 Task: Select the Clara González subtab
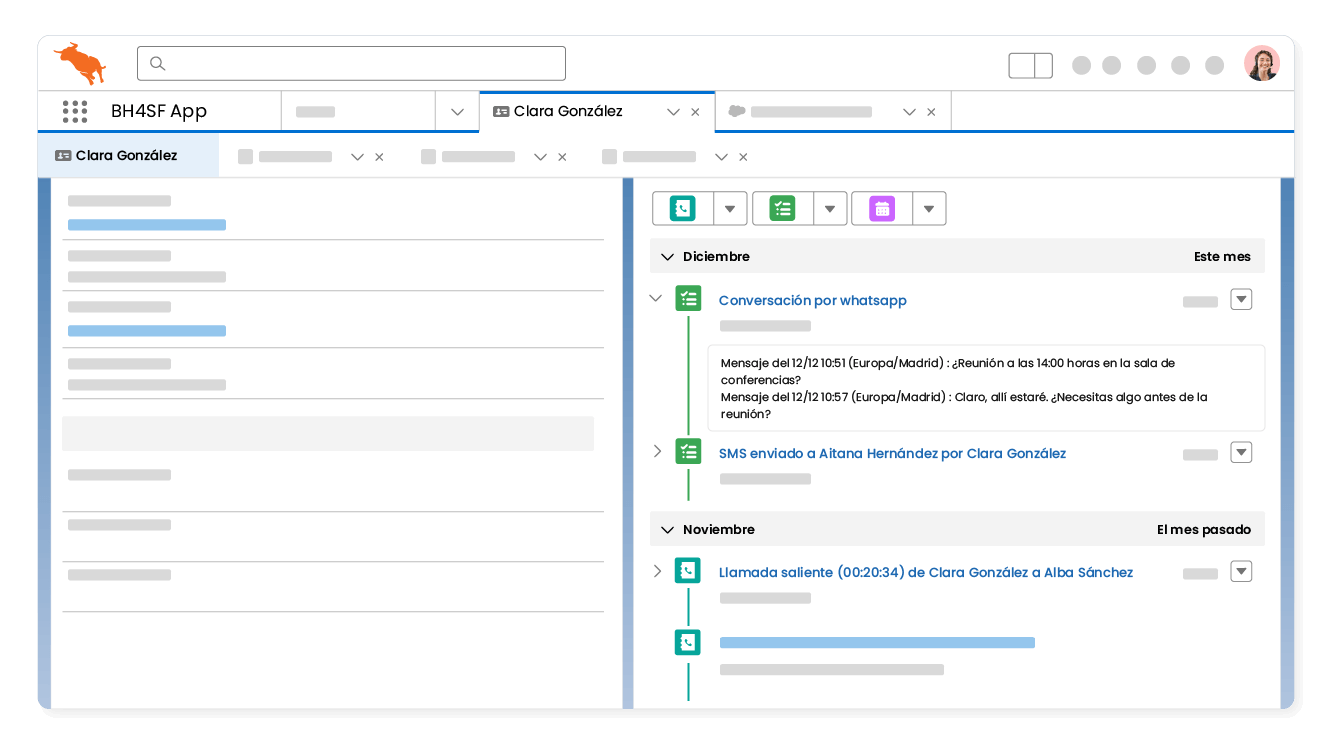coord(126,156)
